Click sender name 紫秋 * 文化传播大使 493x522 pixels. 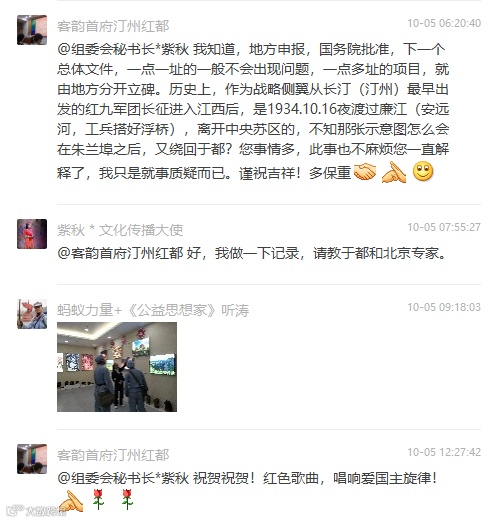point(120,230)
